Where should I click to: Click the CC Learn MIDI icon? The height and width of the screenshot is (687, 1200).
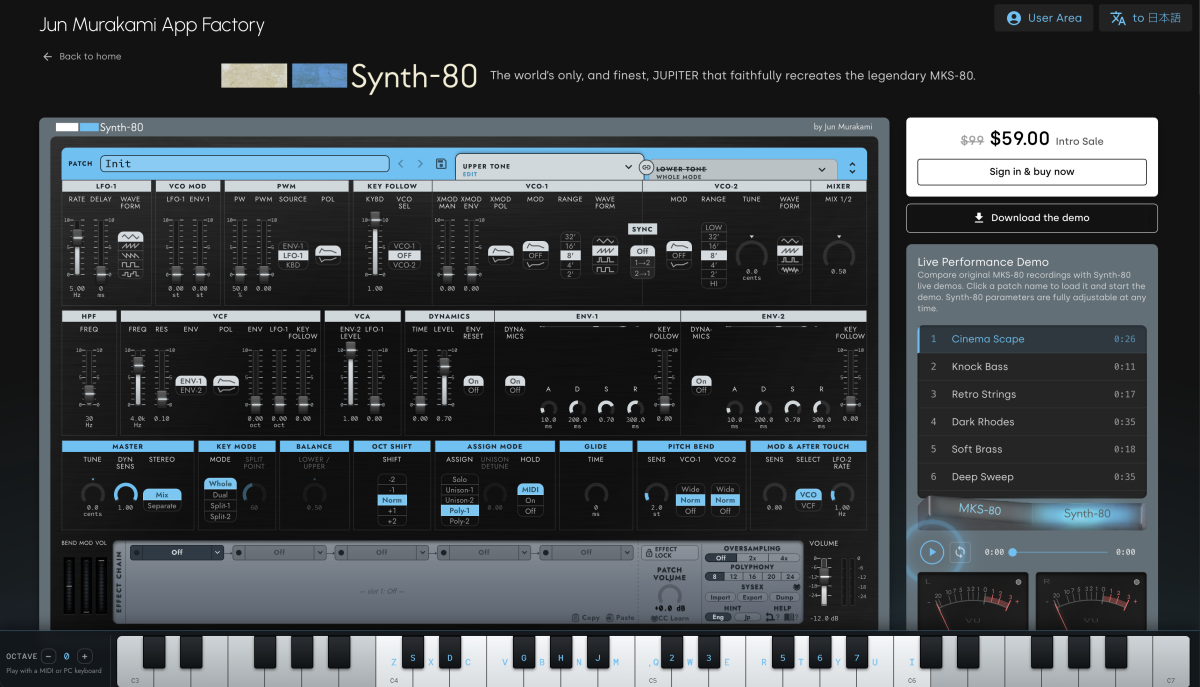pos(654,618)
